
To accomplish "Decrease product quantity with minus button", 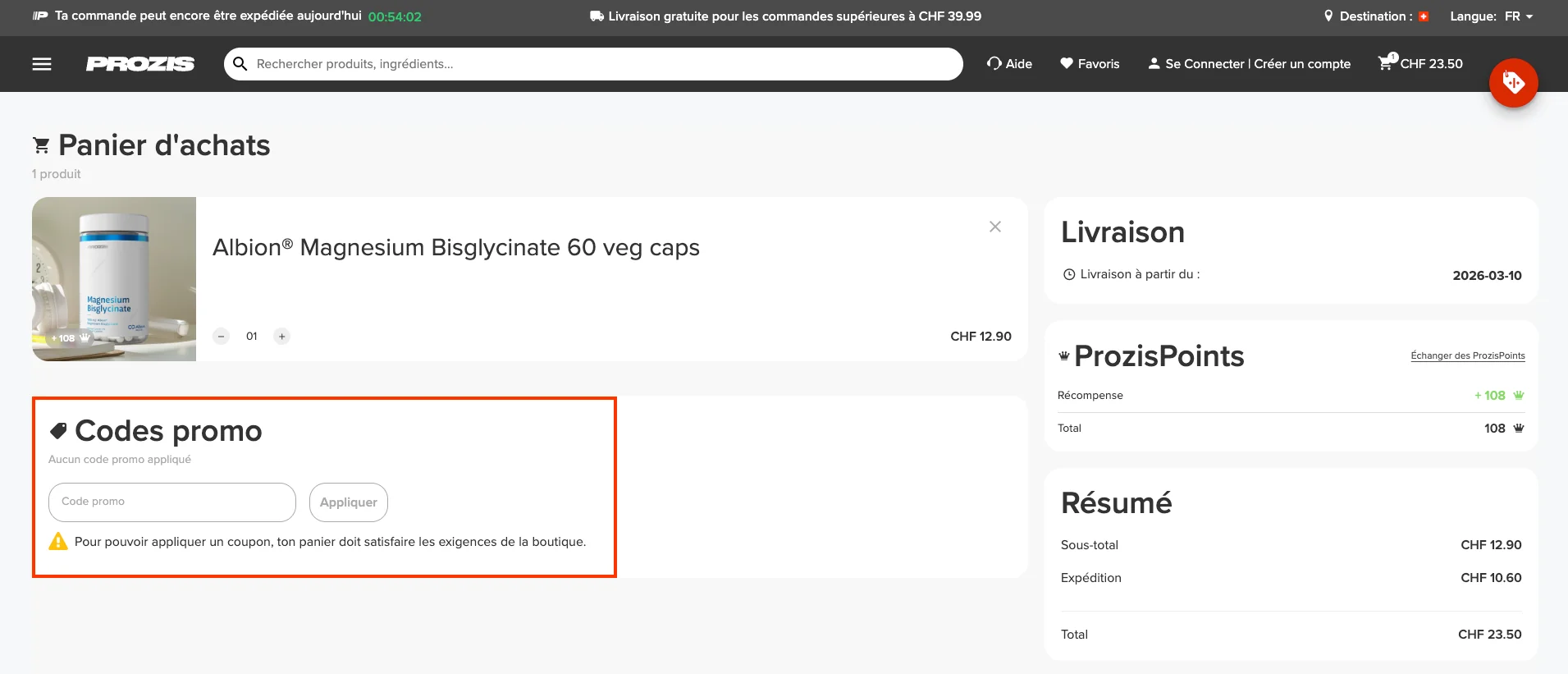I will 222,337.
